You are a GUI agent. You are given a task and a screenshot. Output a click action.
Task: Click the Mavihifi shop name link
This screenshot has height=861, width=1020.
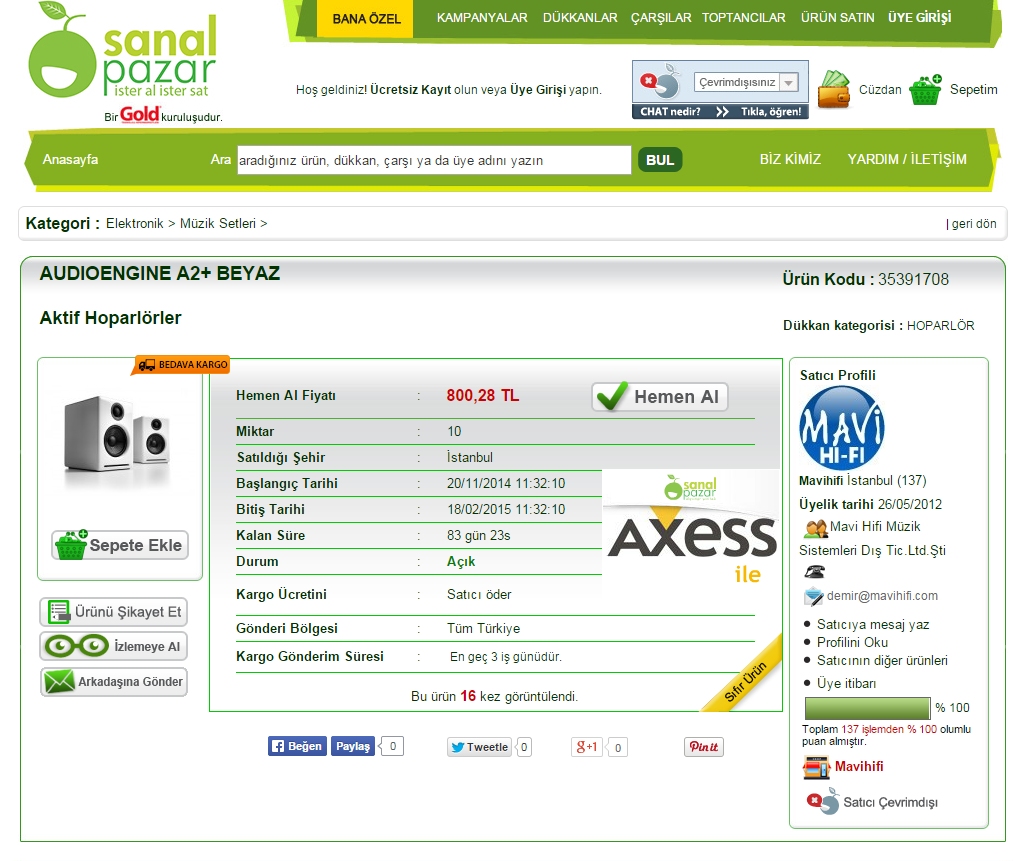point(859,767)
